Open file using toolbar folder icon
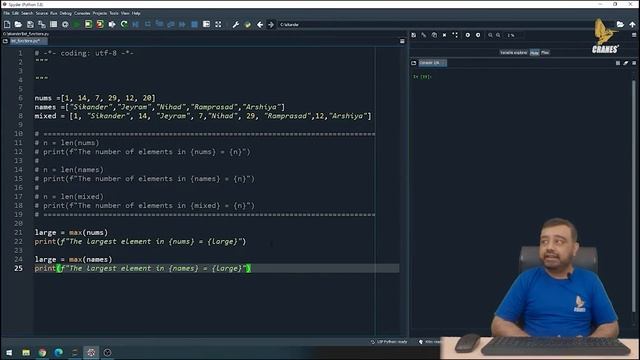 pyautogui.click(x=18, y=24)
